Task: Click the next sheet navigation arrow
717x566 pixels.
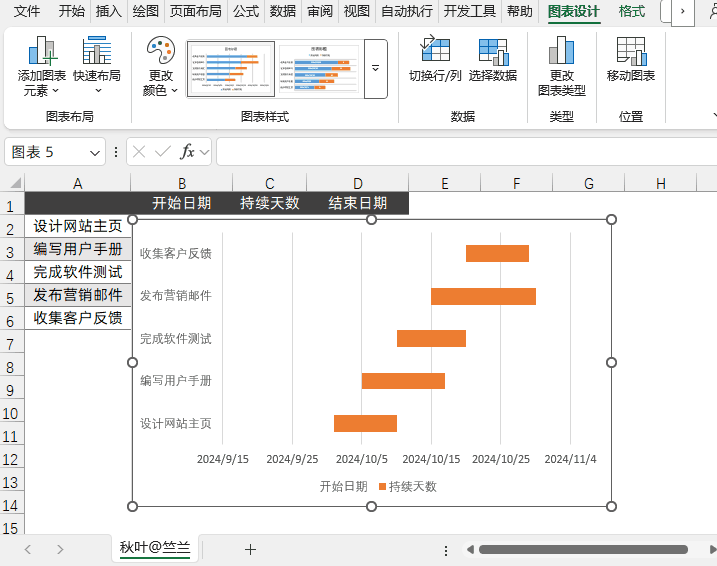Action: coord(60,550)
